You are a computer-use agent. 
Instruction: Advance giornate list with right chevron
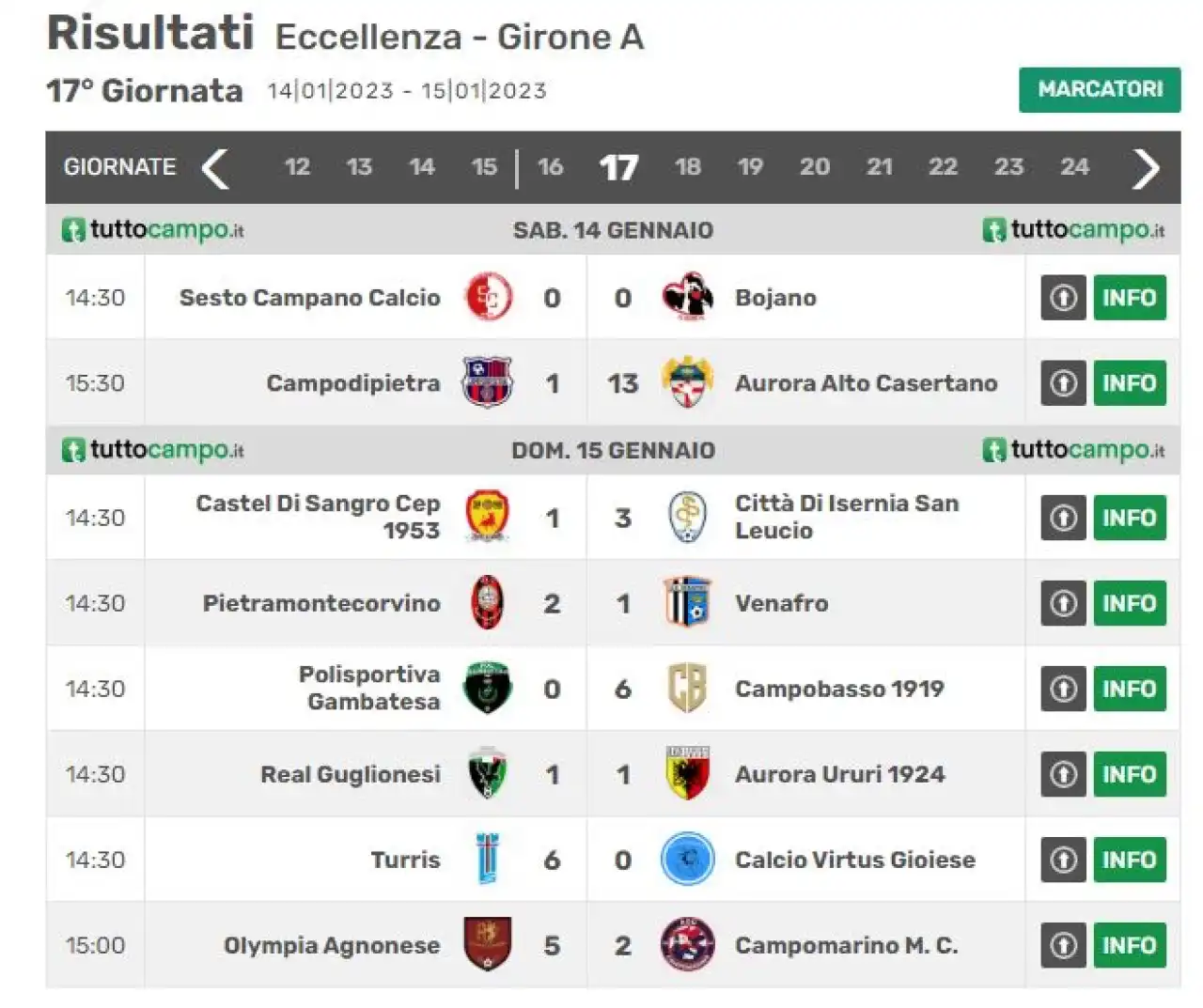(x=1146, y=168)
